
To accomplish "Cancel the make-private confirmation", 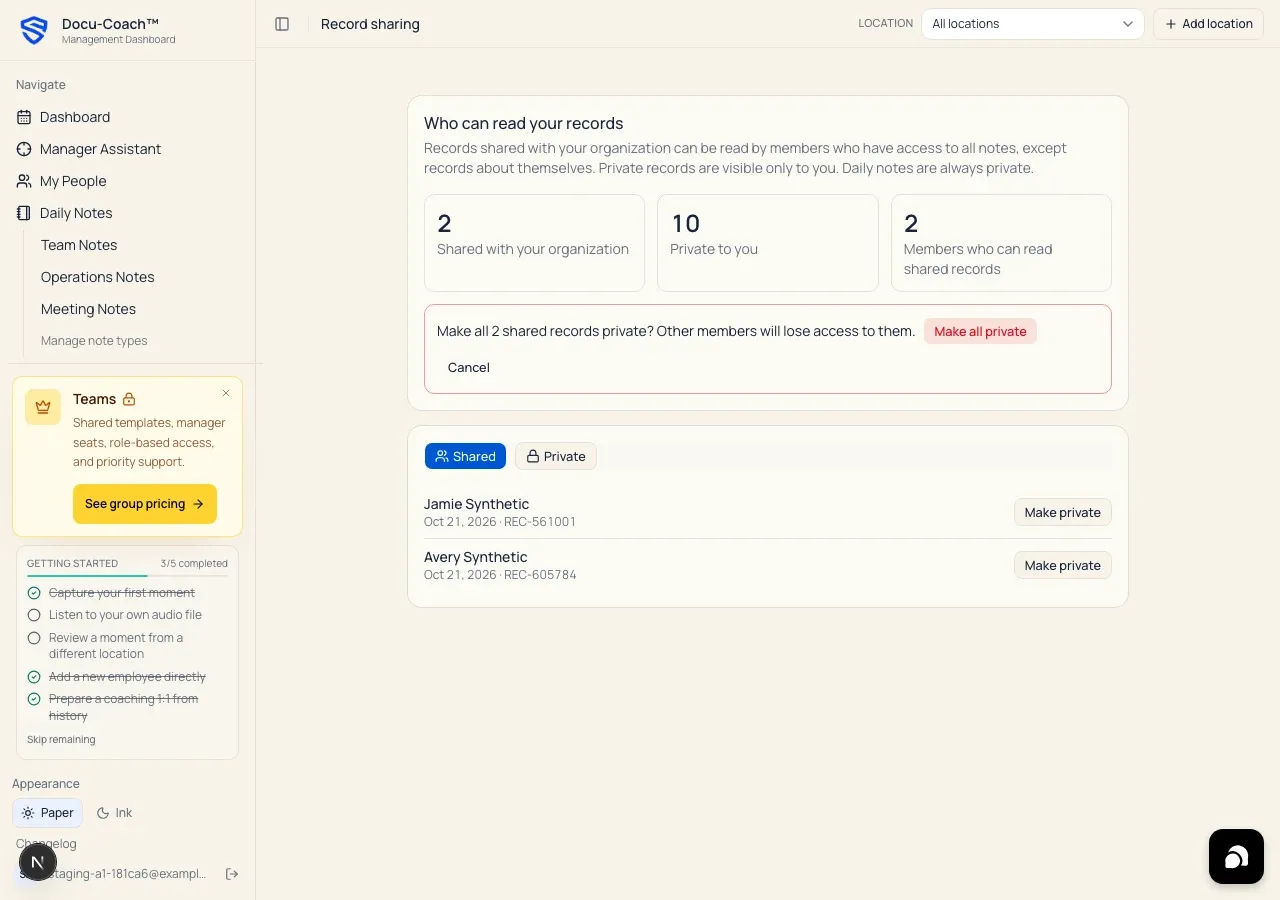I will (469, 368).
